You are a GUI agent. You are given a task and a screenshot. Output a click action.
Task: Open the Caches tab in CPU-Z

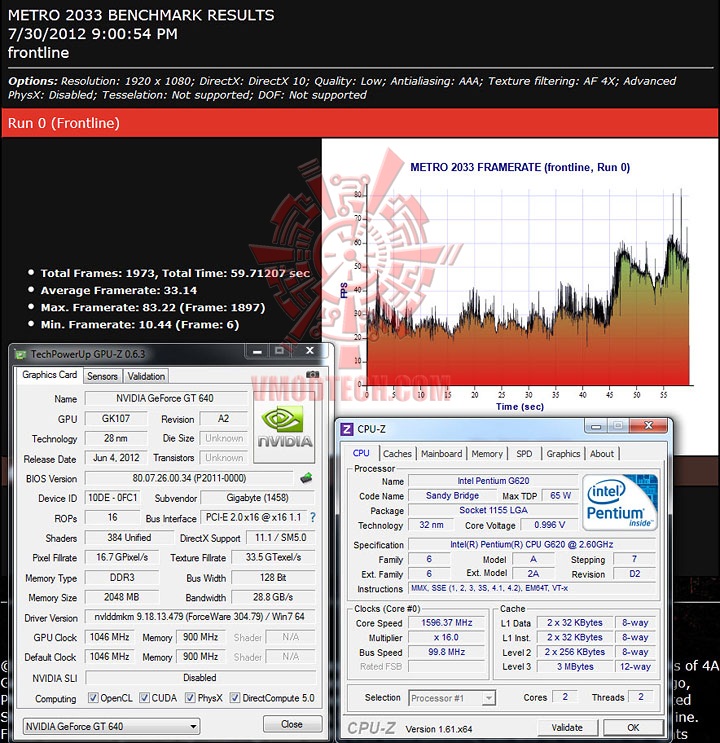[x=397, y=453]
